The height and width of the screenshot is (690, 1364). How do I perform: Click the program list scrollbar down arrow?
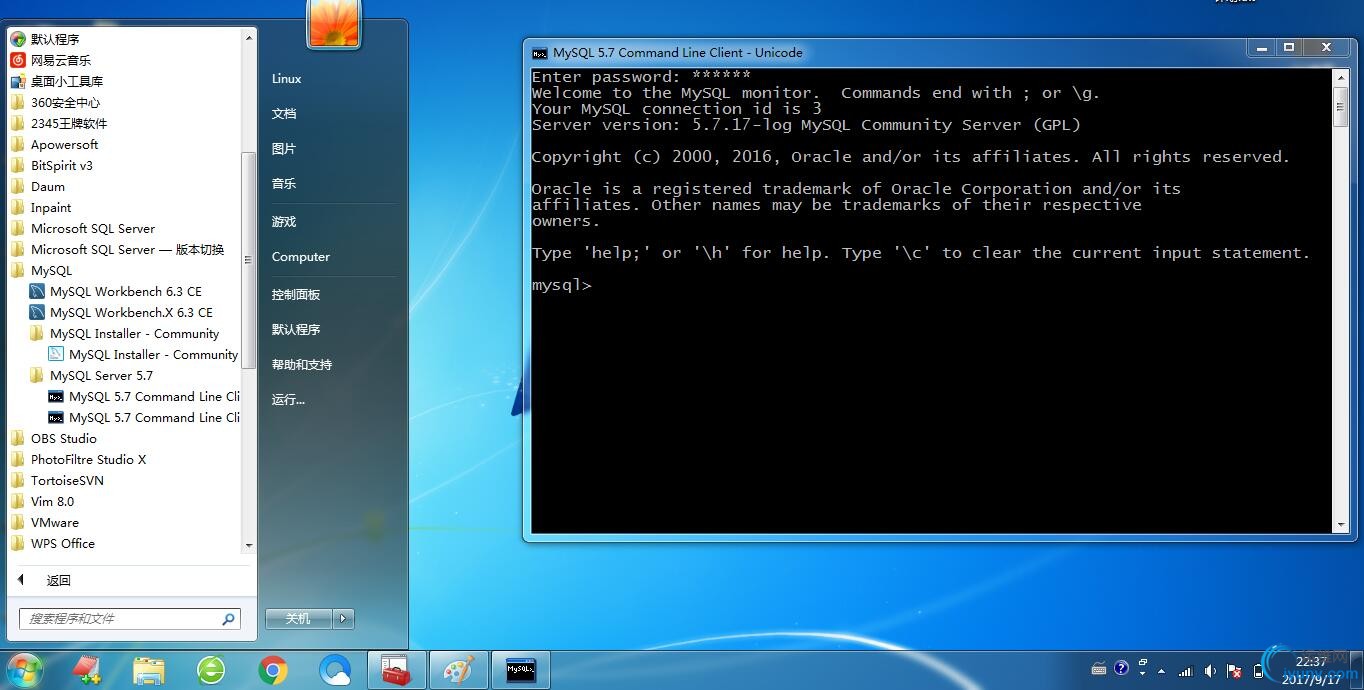pyautogui.click(x=249, y=547)
